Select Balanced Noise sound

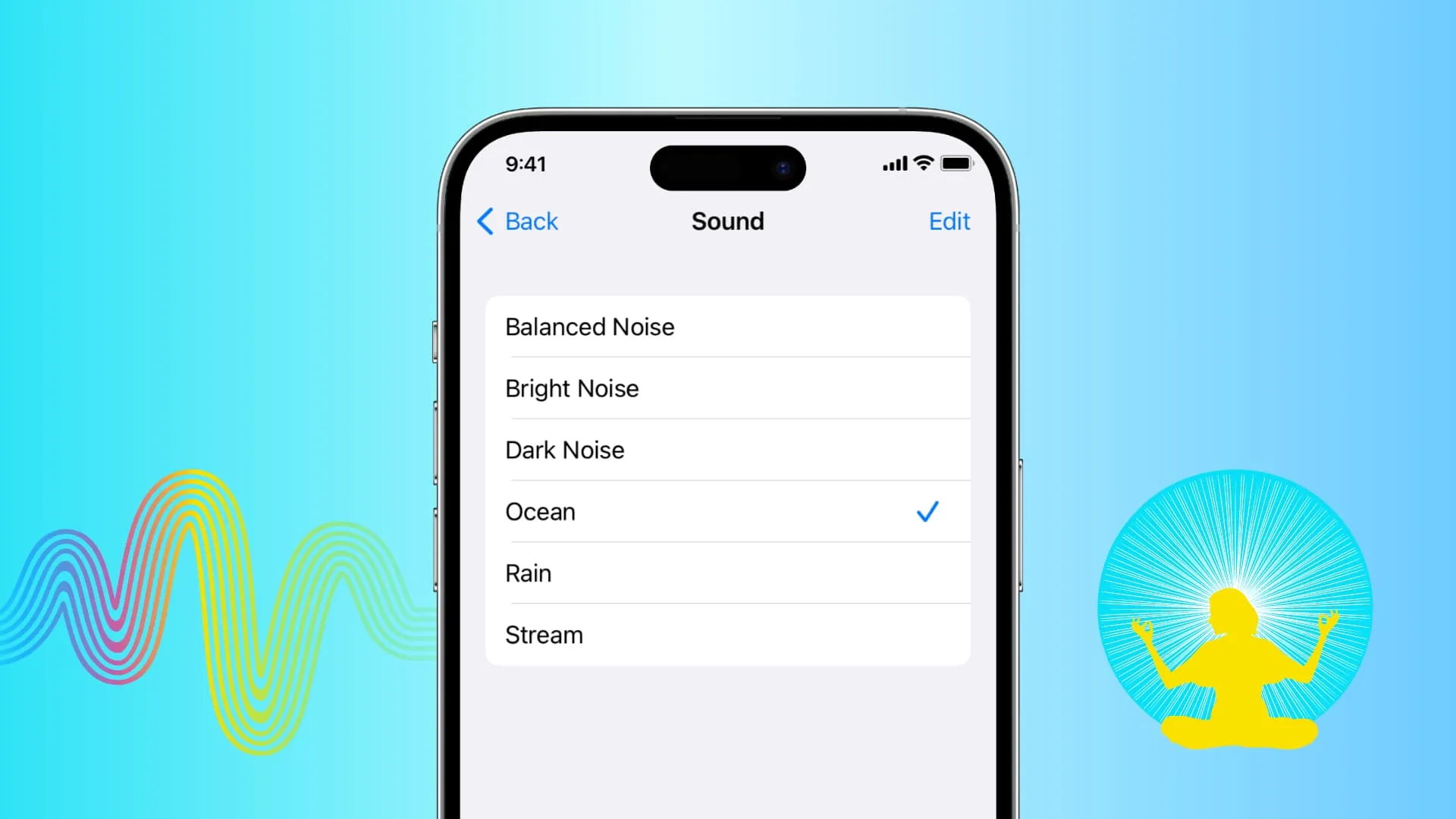coord(728,326)
